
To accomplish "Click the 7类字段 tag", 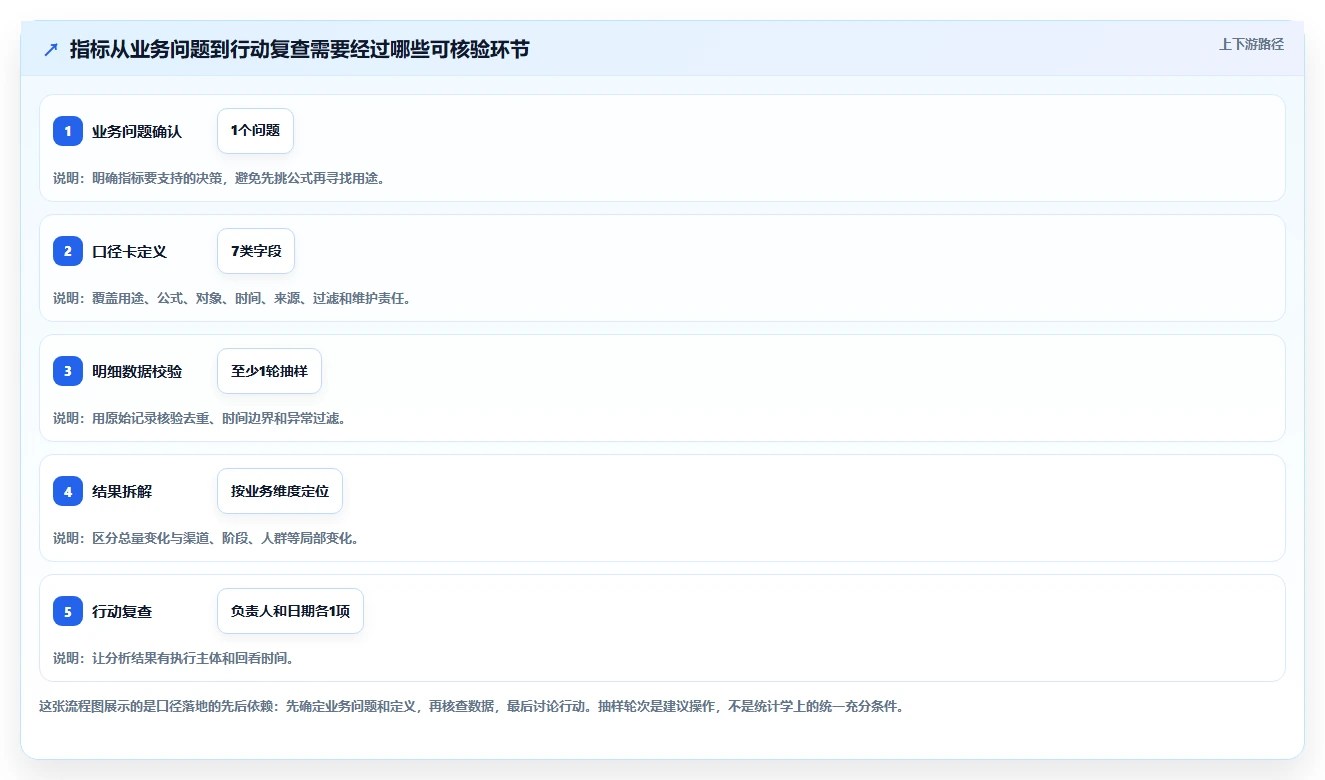I will [x=256, y=251].
